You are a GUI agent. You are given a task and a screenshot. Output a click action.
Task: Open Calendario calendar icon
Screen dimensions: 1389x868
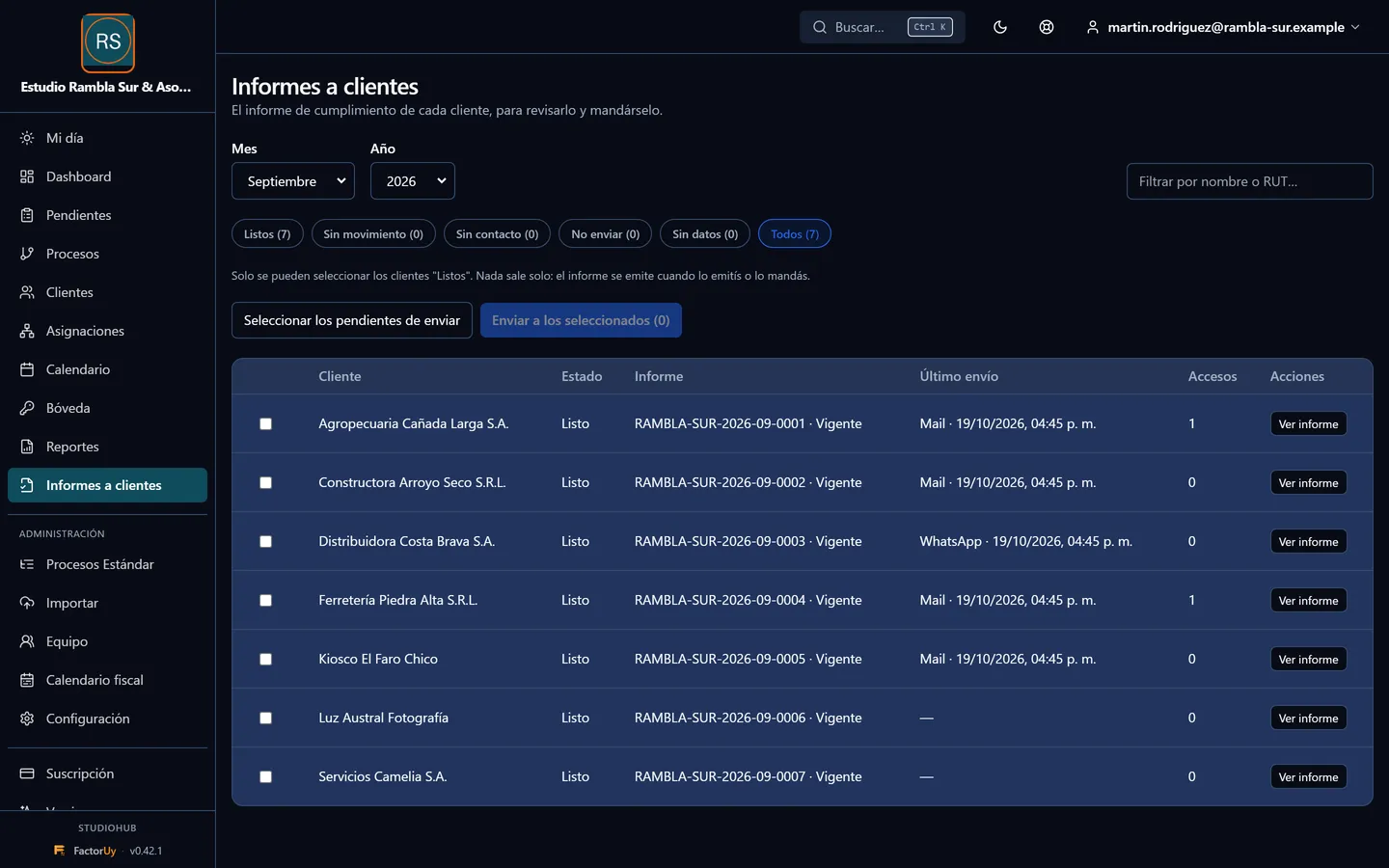coord(27,369)
